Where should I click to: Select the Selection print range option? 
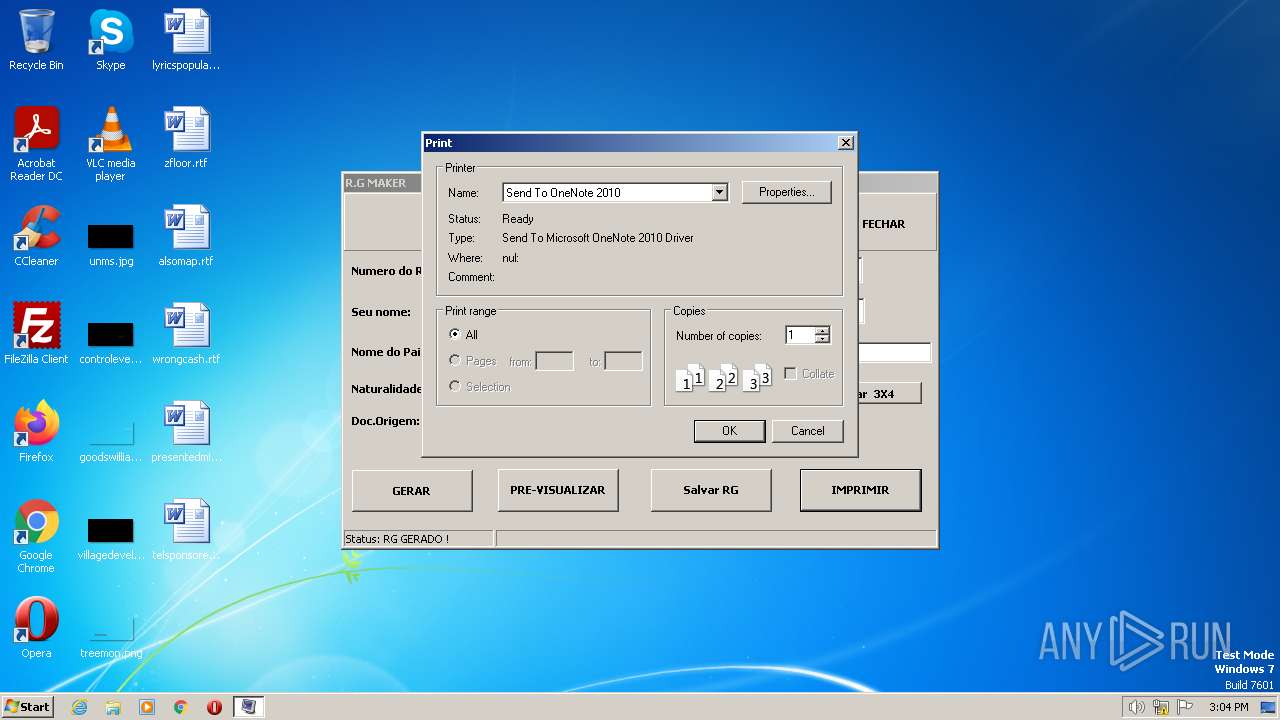click(x=480, y=387)
